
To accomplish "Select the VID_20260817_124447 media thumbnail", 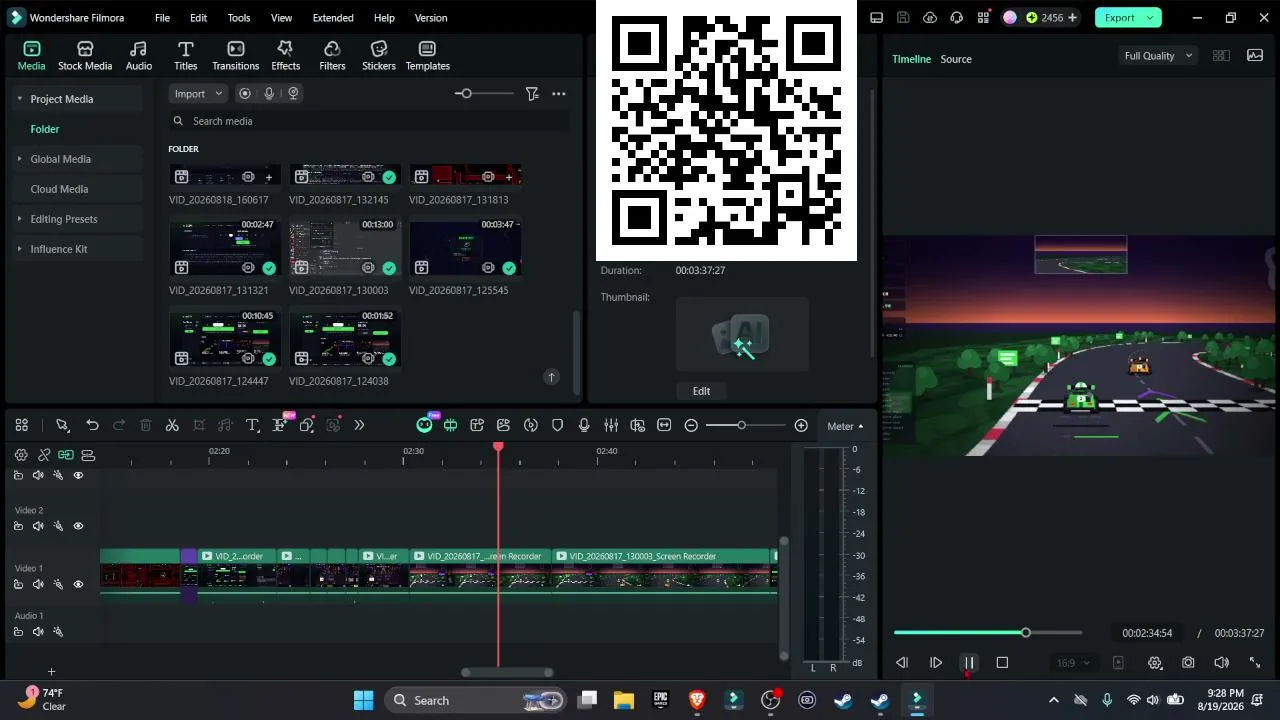I will [225, 338].
